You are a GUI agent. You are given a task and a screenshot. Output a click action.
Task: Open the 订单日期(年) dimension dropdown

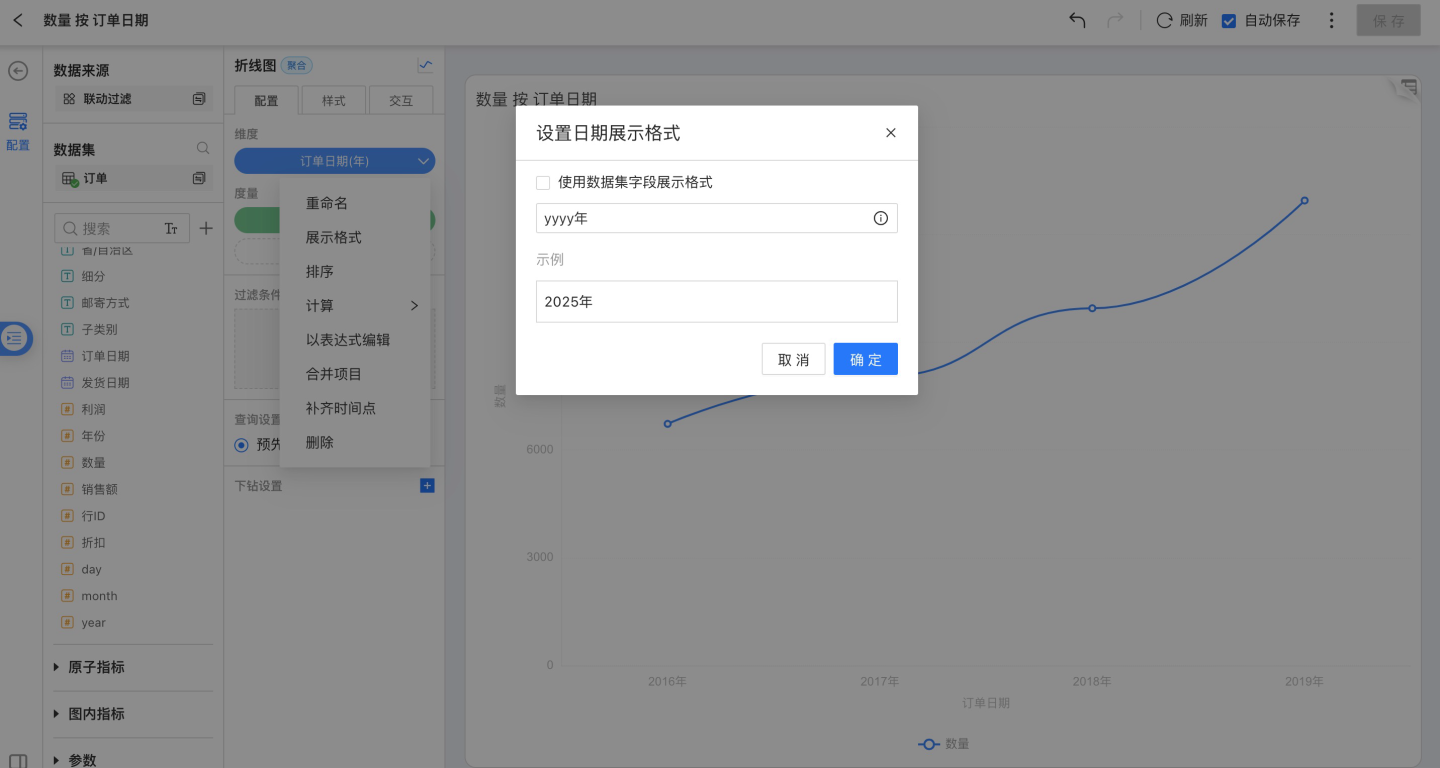[423, 161]
